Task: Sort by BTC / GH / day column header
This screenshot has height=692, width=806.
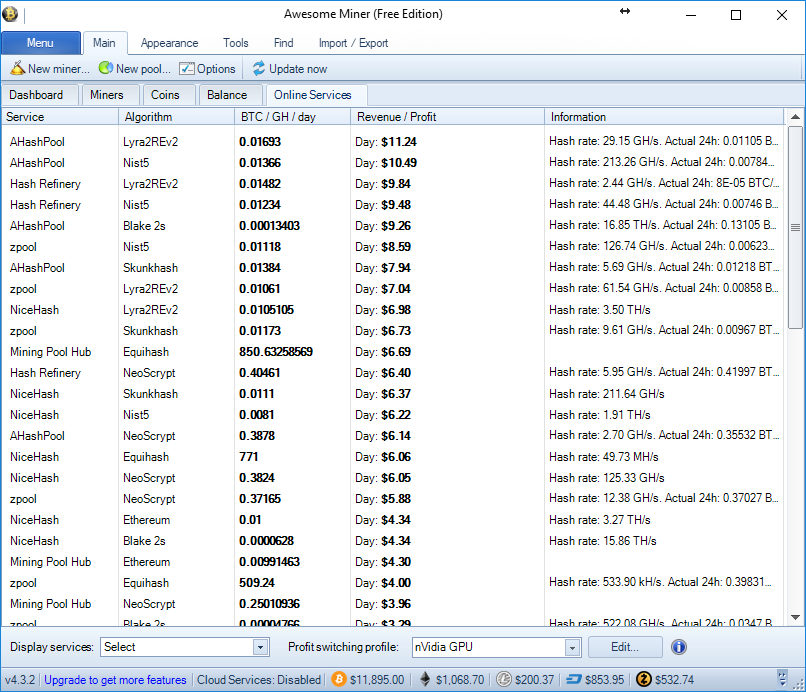Action: point(292,117)
